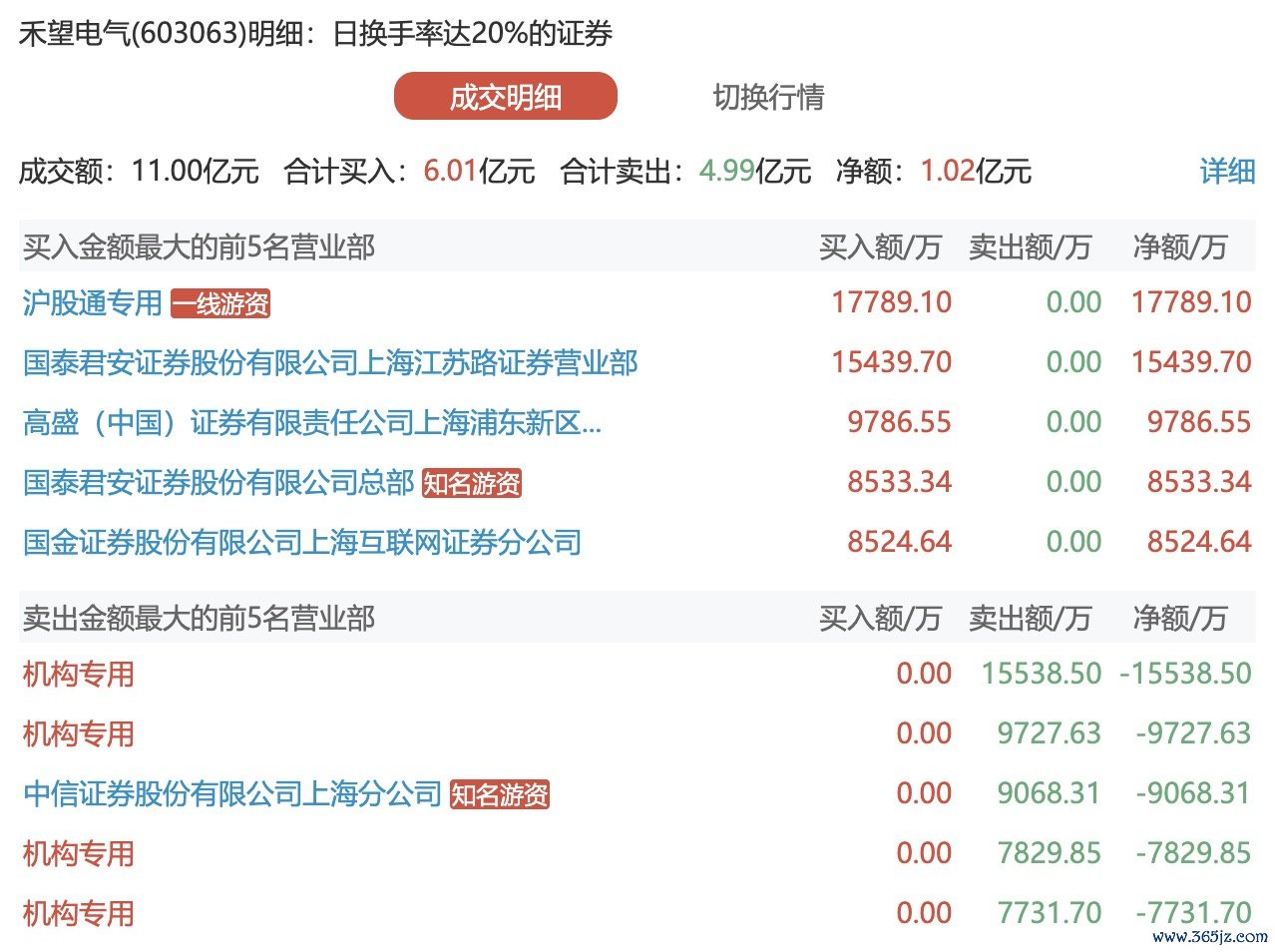Open 高盛（中国）证券上海浦东新区 link
This screenshot has height=952, width=1275.
pos(312,422)
